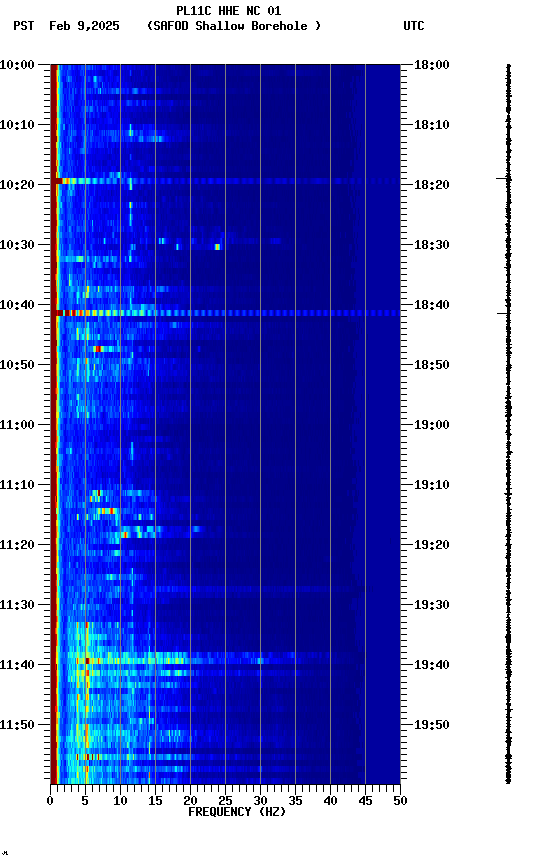Click the 45 Hz frequency tick label
The image size is (552, 864).
click(365, 801)
